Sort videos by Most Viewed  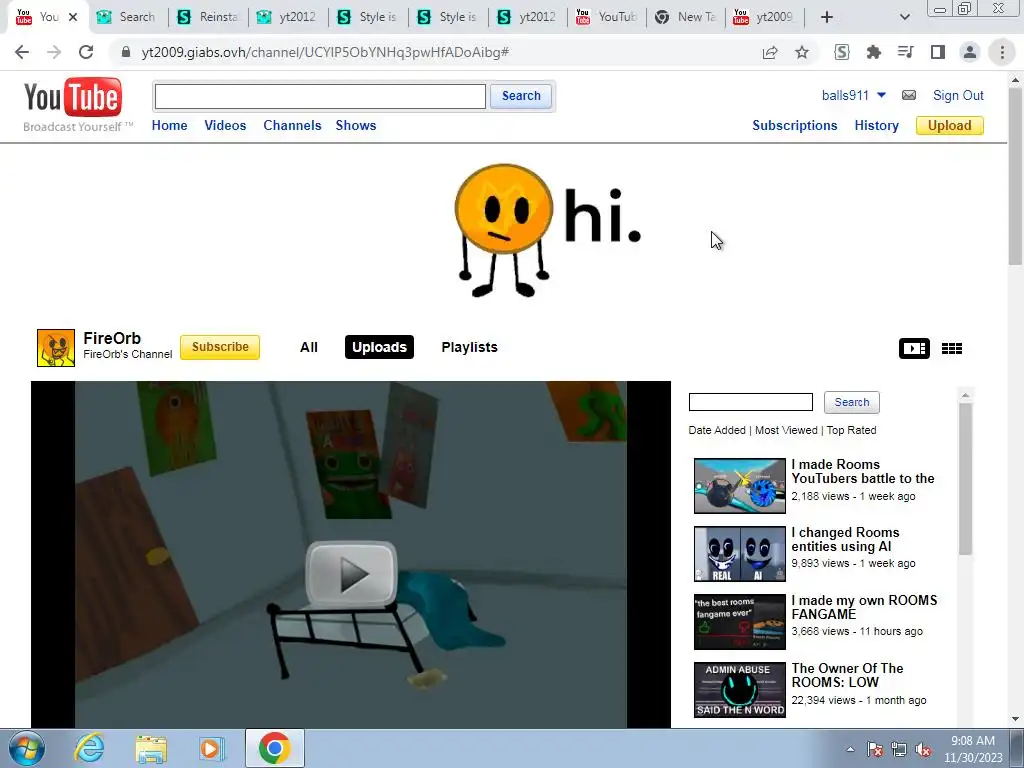(x=786, y=430)
